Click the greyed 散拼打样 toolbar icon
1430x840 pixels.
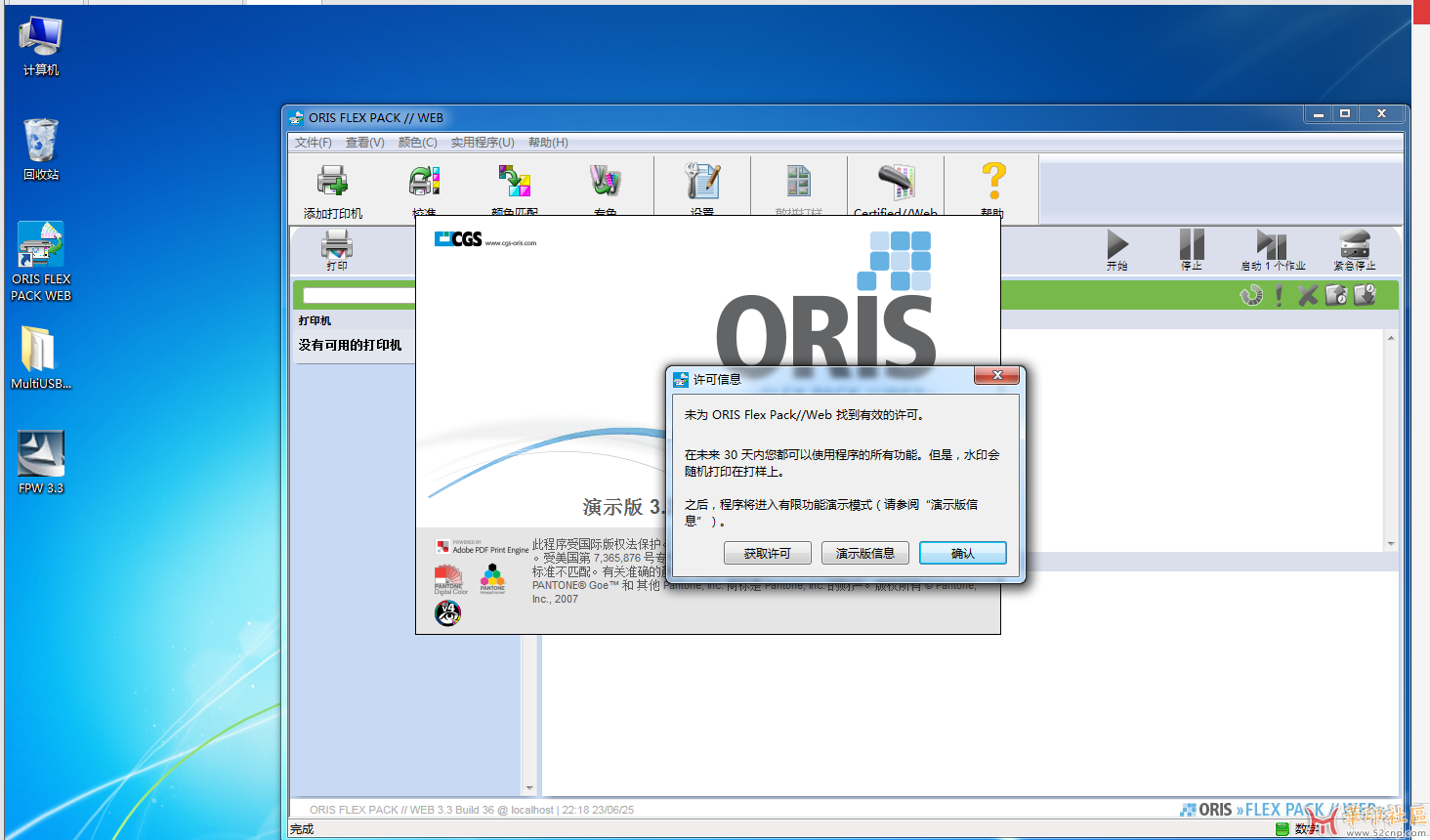pyautogui.click(x=799, y=181)
